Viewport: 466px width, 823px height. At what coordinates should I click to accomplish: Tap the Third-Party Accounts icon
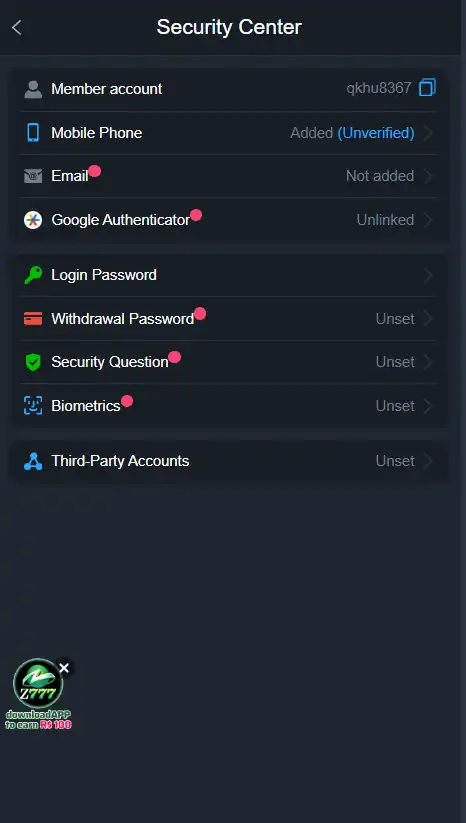(x=33, y=461)
